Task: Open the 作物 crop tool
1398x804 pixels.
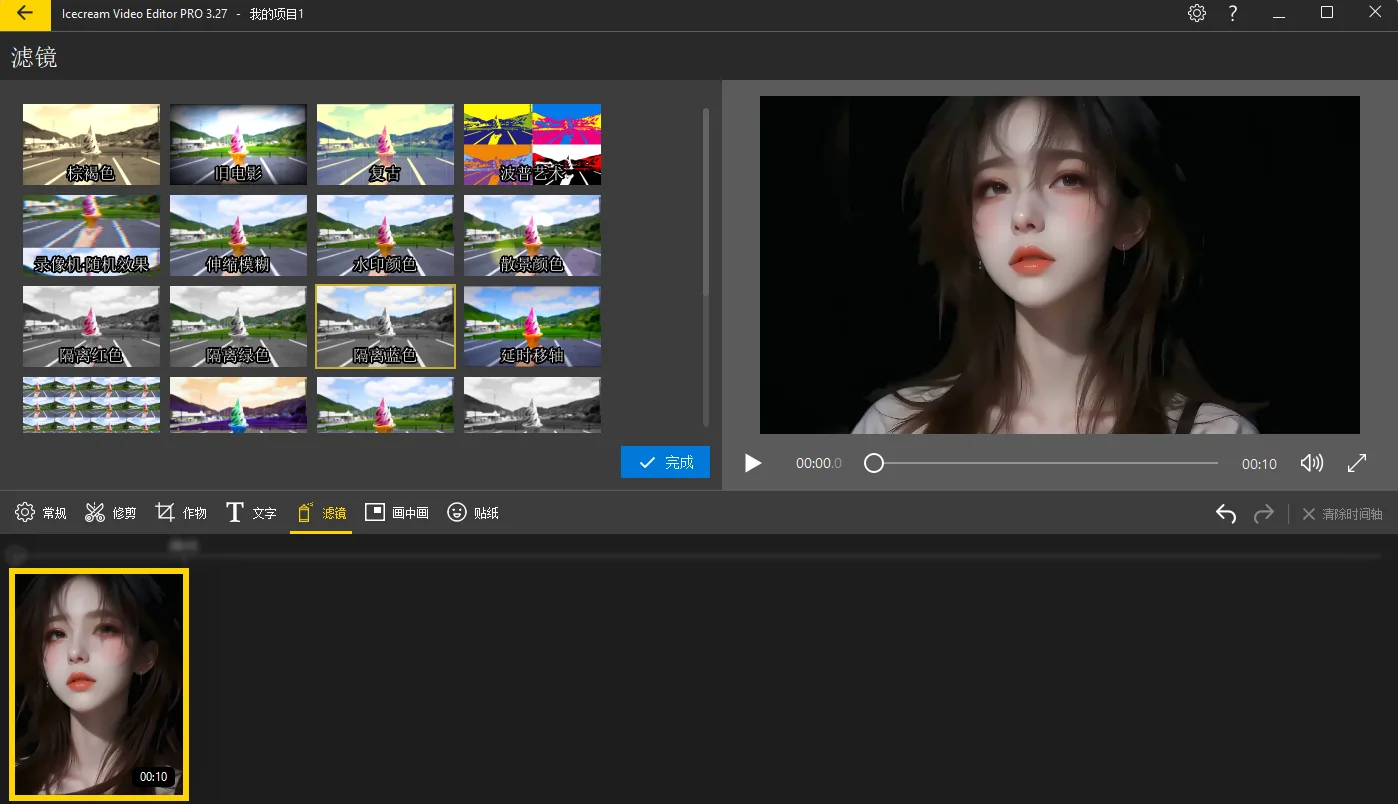Action: pos(181,513)
